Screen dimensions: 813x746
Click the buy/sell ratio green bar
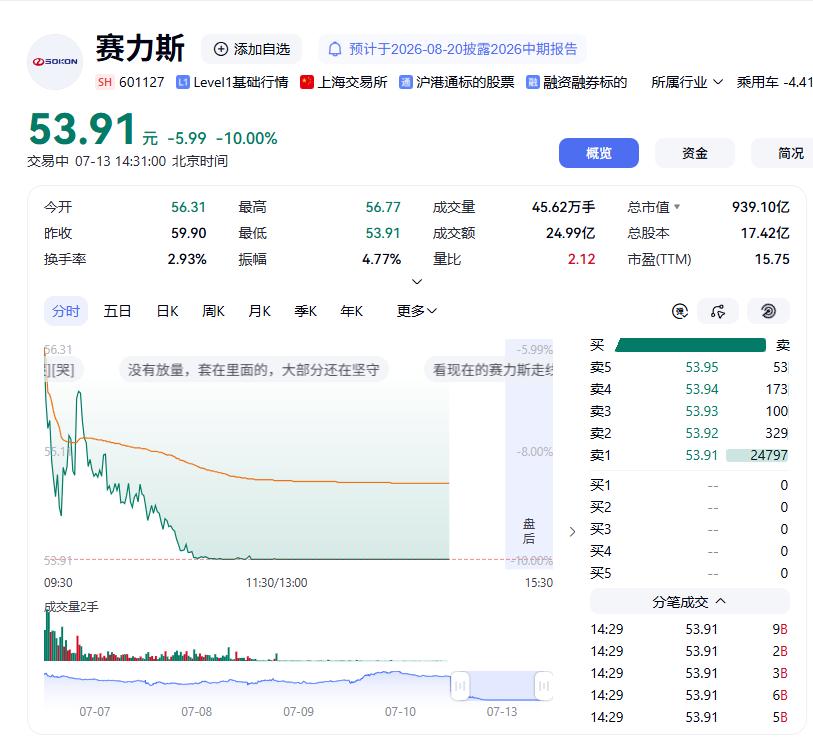[x=691, y=345]
